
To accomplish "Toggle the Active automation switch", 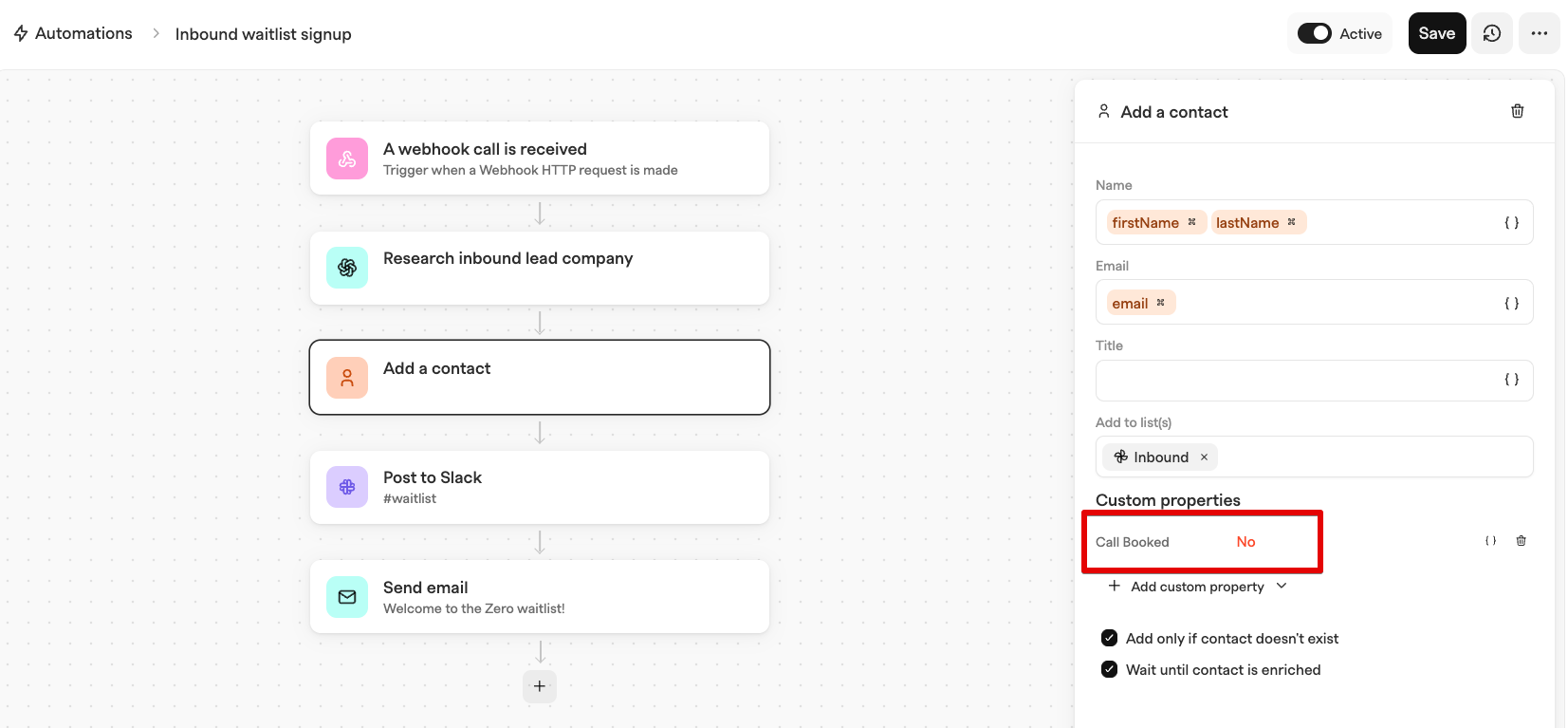I will (1315, 33).
